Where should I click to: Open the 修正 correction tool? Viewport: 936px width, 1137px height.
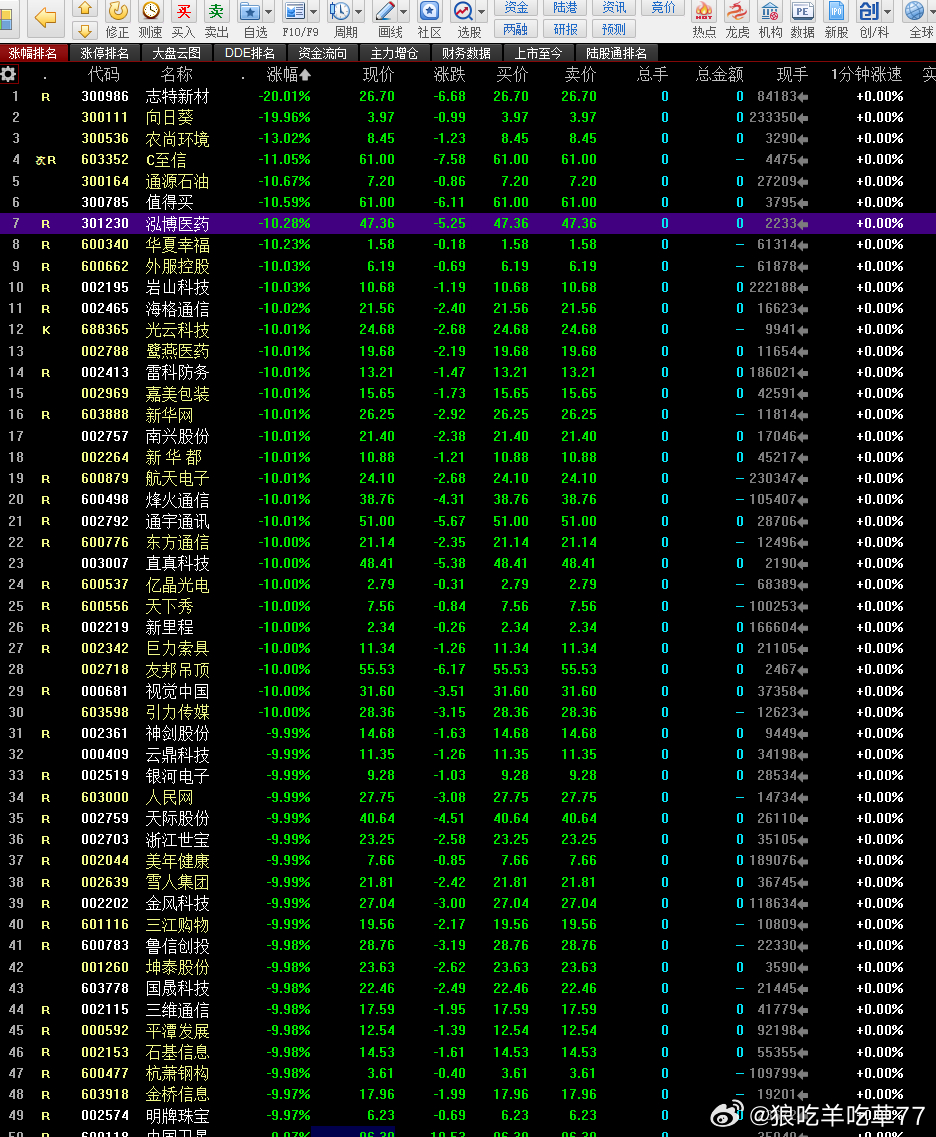[x=117, y=20]
